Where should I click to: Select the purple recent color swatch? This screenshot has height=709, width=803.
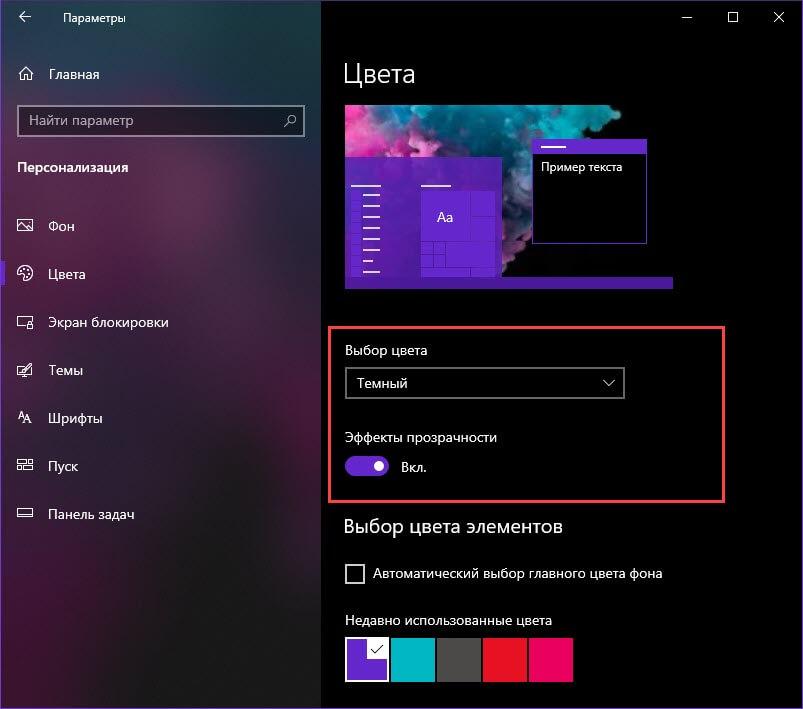pyautogui.click(x=367, y=659)
